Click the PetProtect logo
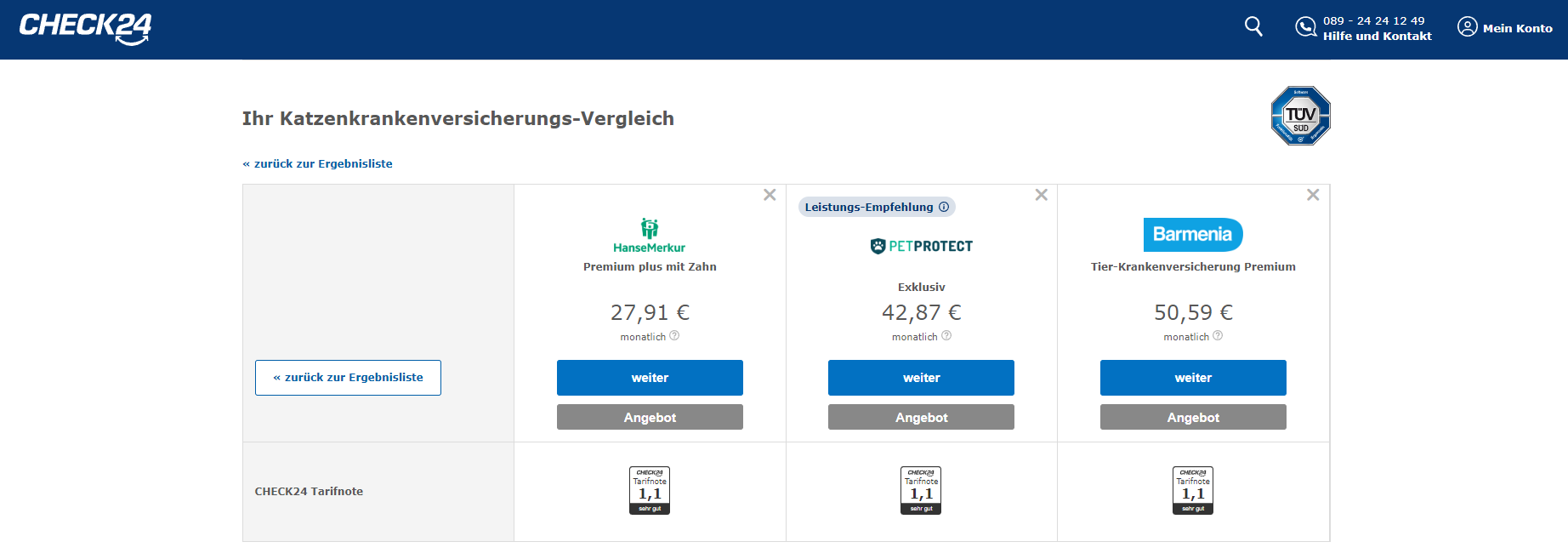The width and height of the screenshot is (1568, 559). coord(921,246)
